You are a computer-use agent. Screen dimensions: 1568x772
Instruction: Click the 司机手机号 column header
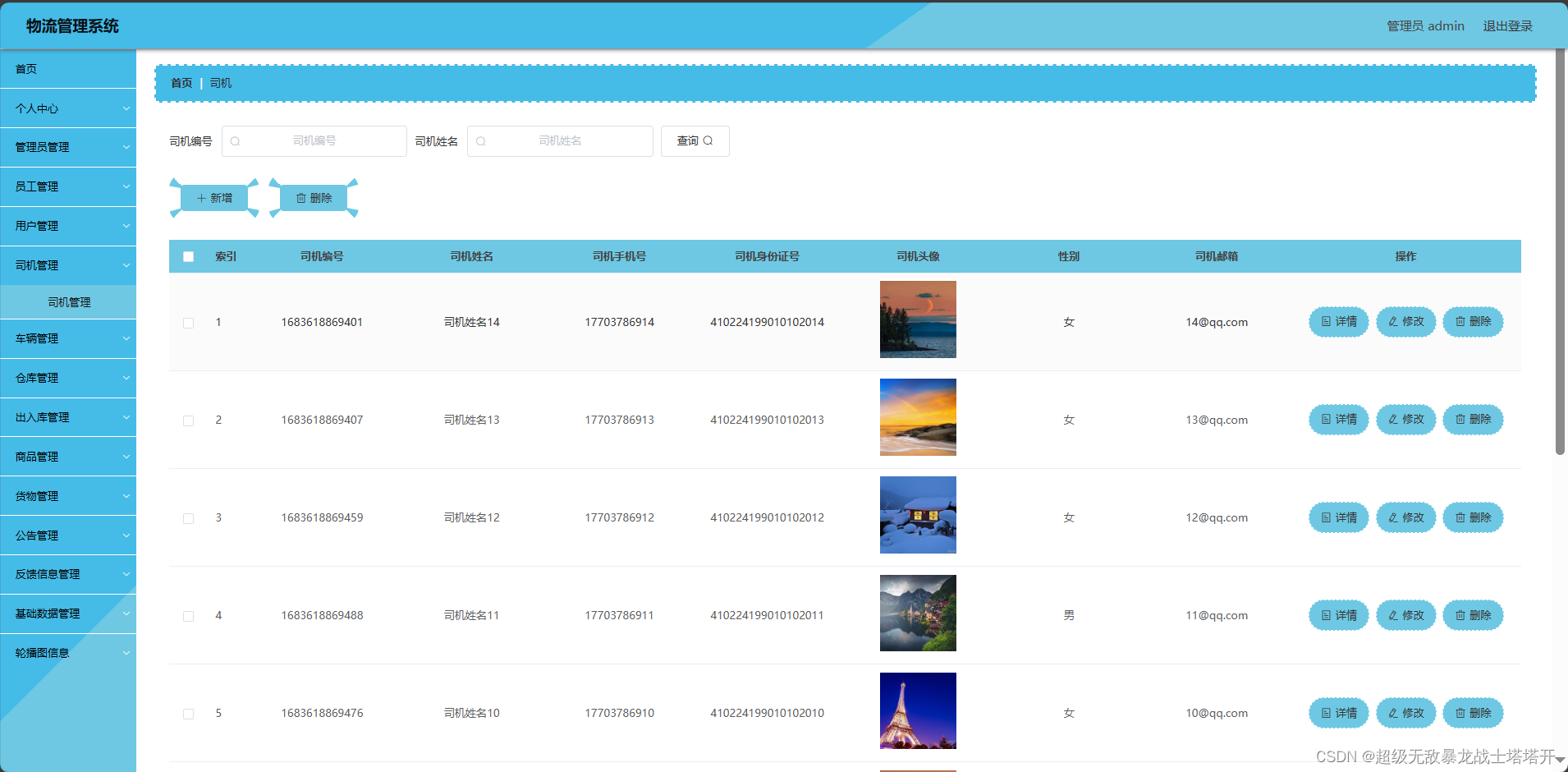pos(619,256)
